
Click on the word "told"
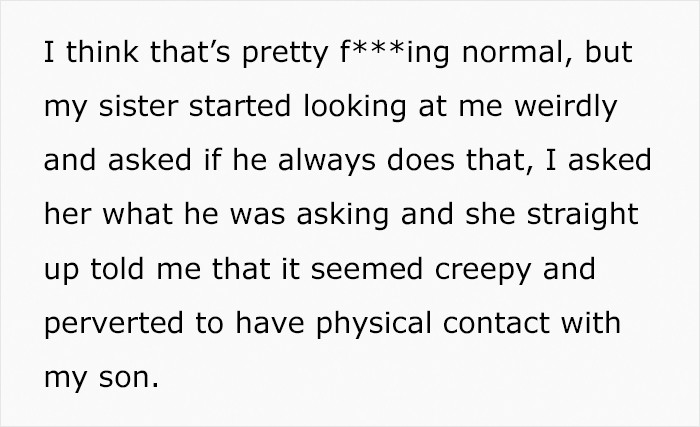tap(117, 269)
